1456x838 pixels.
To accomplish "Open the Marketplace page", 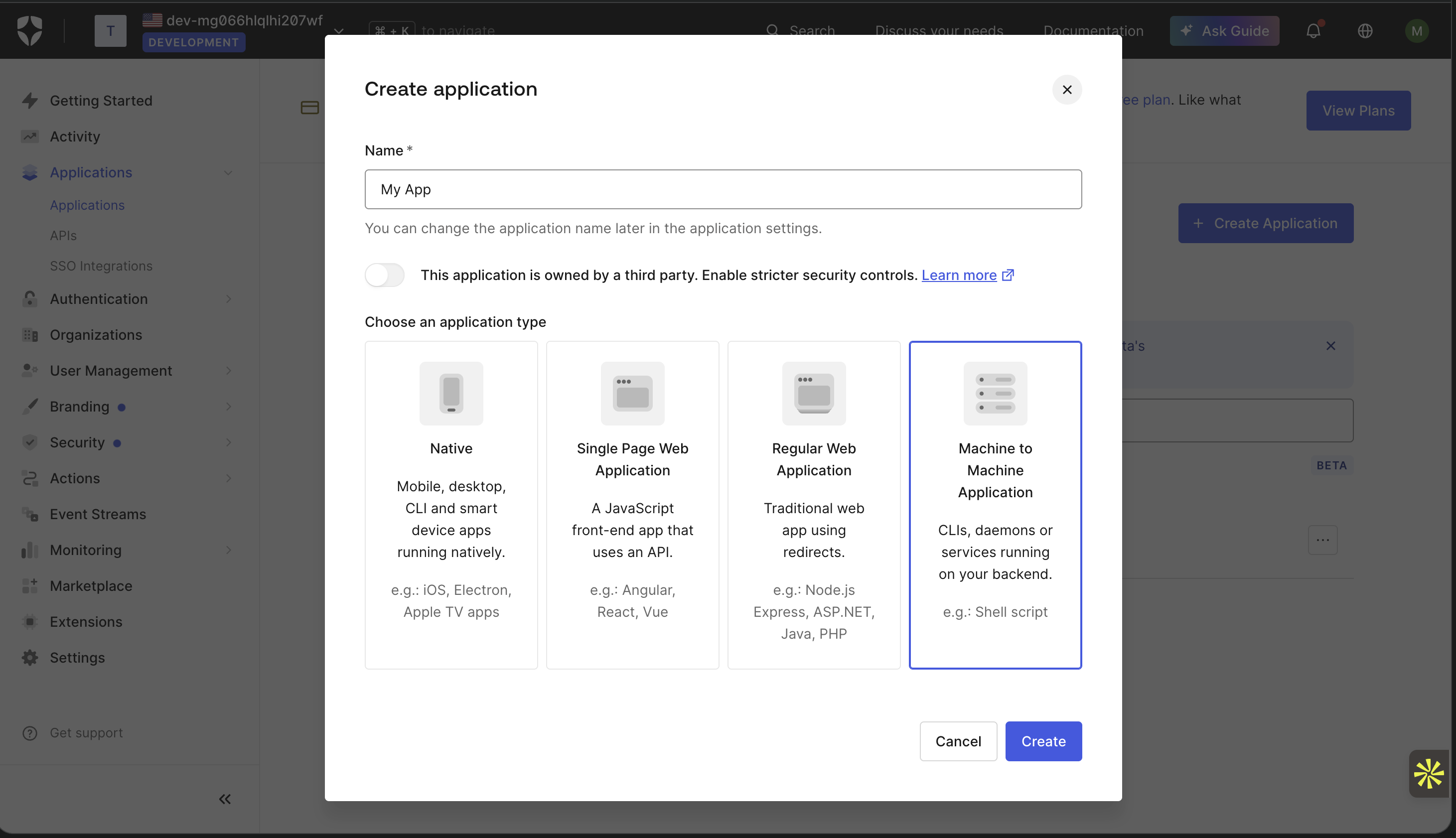I will tap(91, 585).
